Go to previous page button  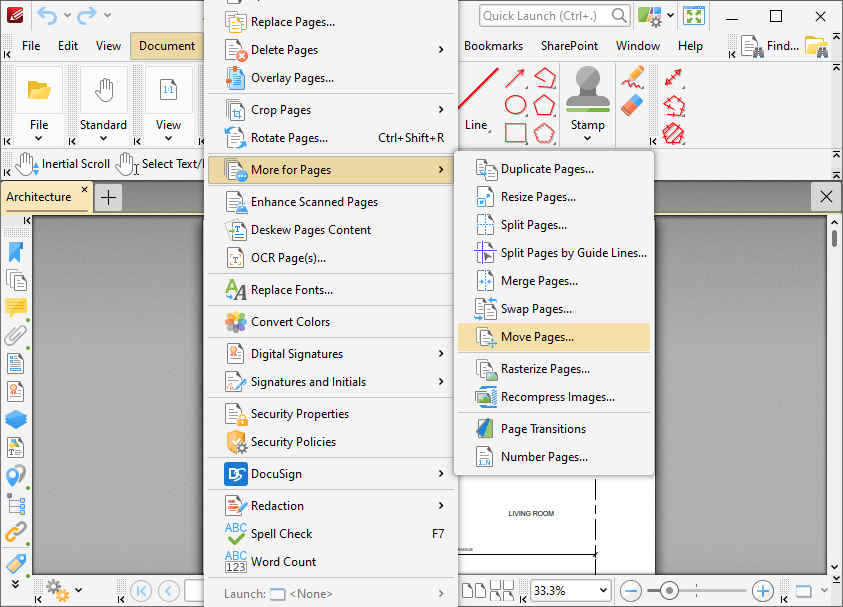[168, 591]
